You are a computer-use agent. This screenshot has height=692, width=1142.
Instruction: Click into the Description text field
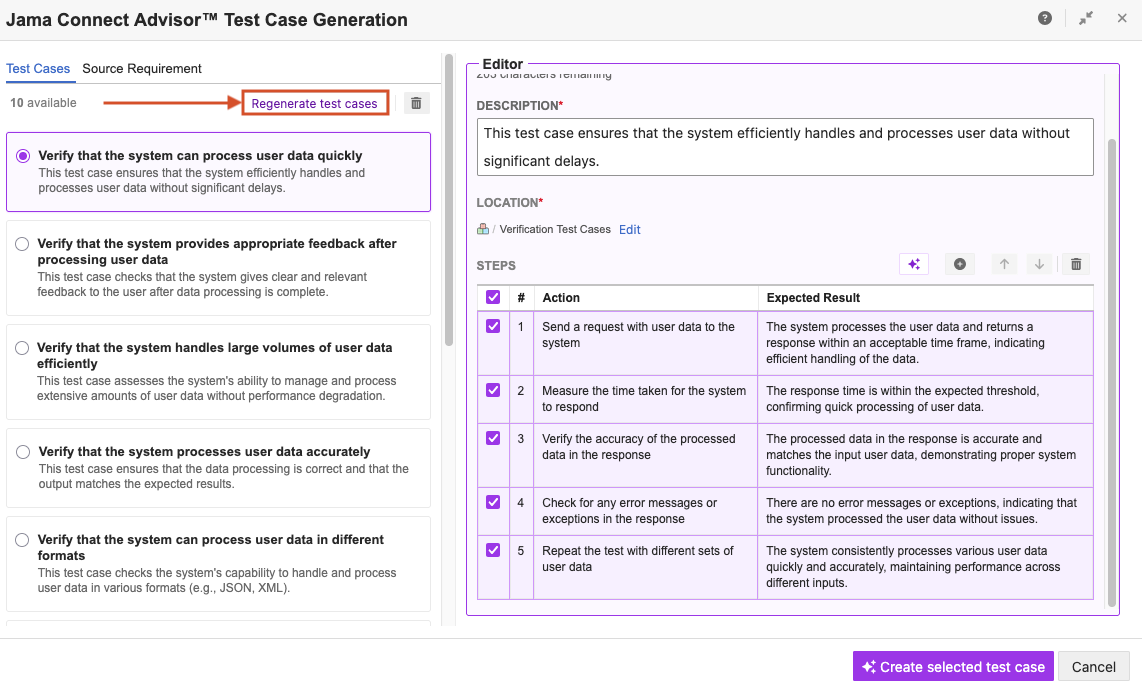[x=784, y=147]
